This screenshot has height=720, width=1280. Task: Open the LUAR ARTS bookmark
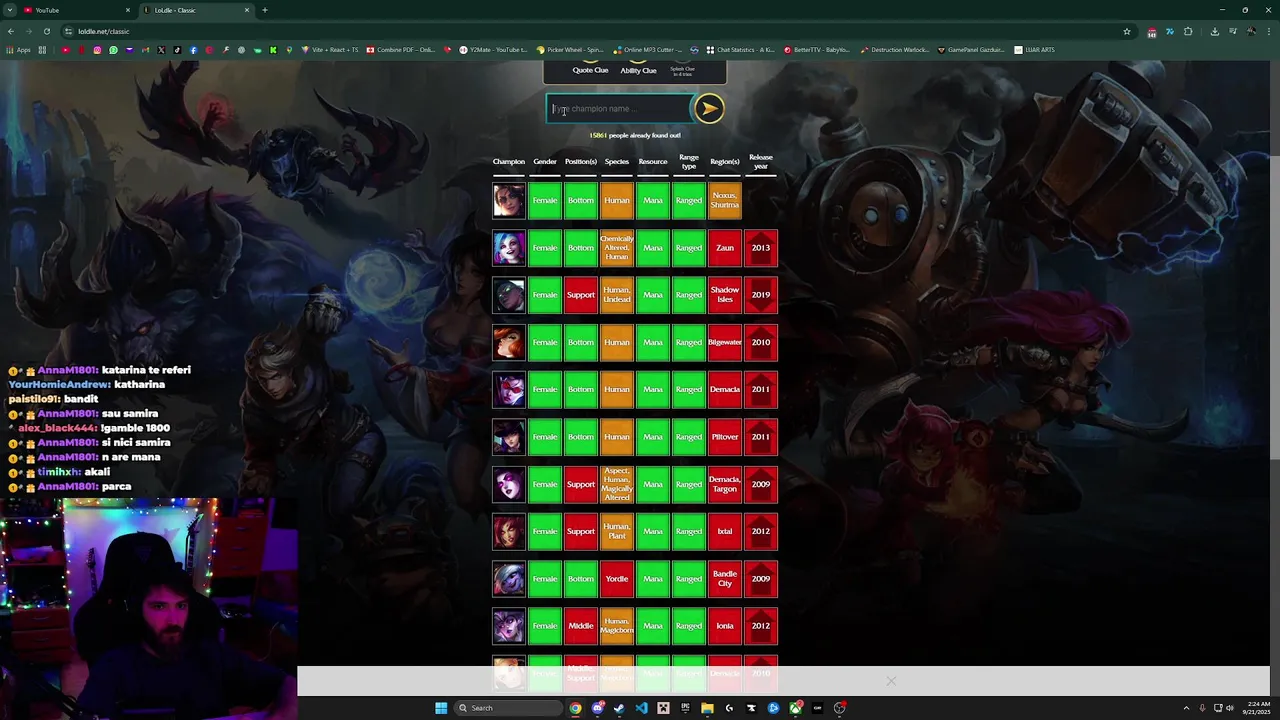[1034, 50]
